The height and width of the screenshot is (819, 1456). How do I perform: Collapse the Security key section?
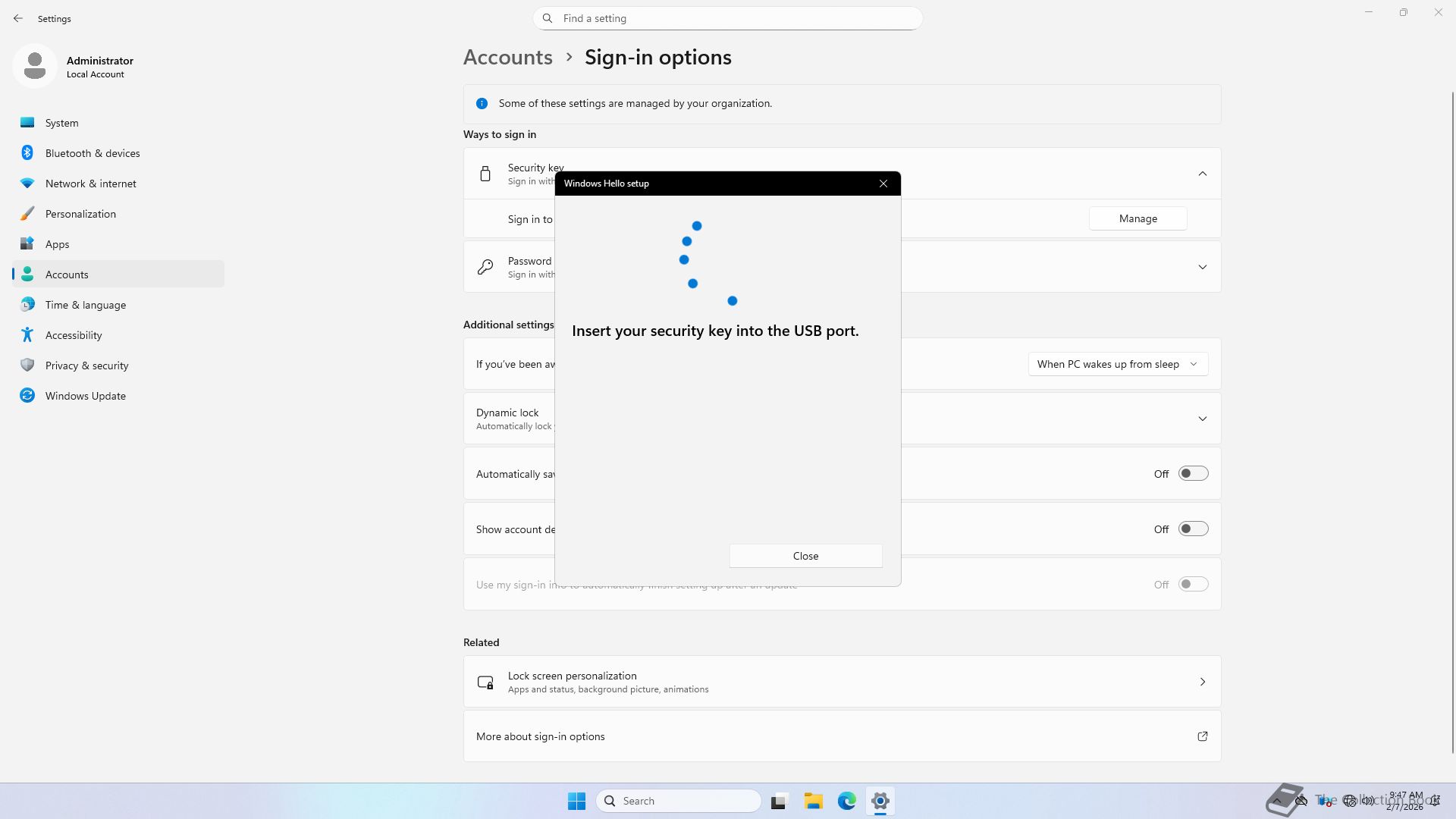[x=1202, y=174]
